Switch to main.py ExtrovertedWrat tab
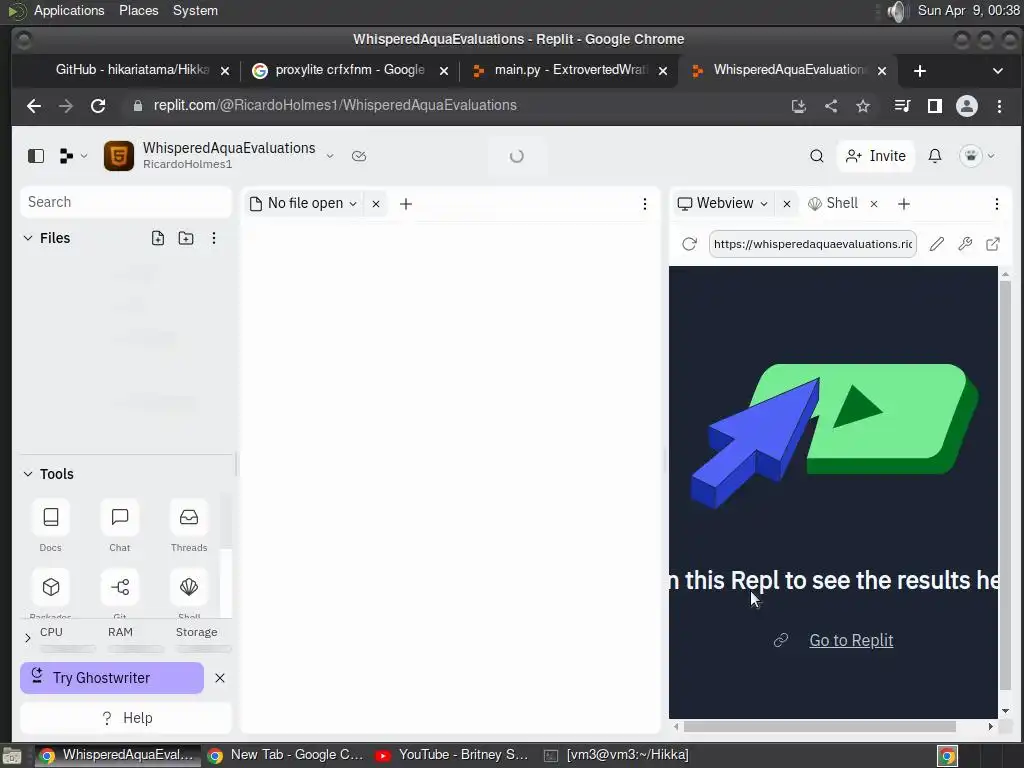Viewport: 1024px width, 768px height. [570, 70]
